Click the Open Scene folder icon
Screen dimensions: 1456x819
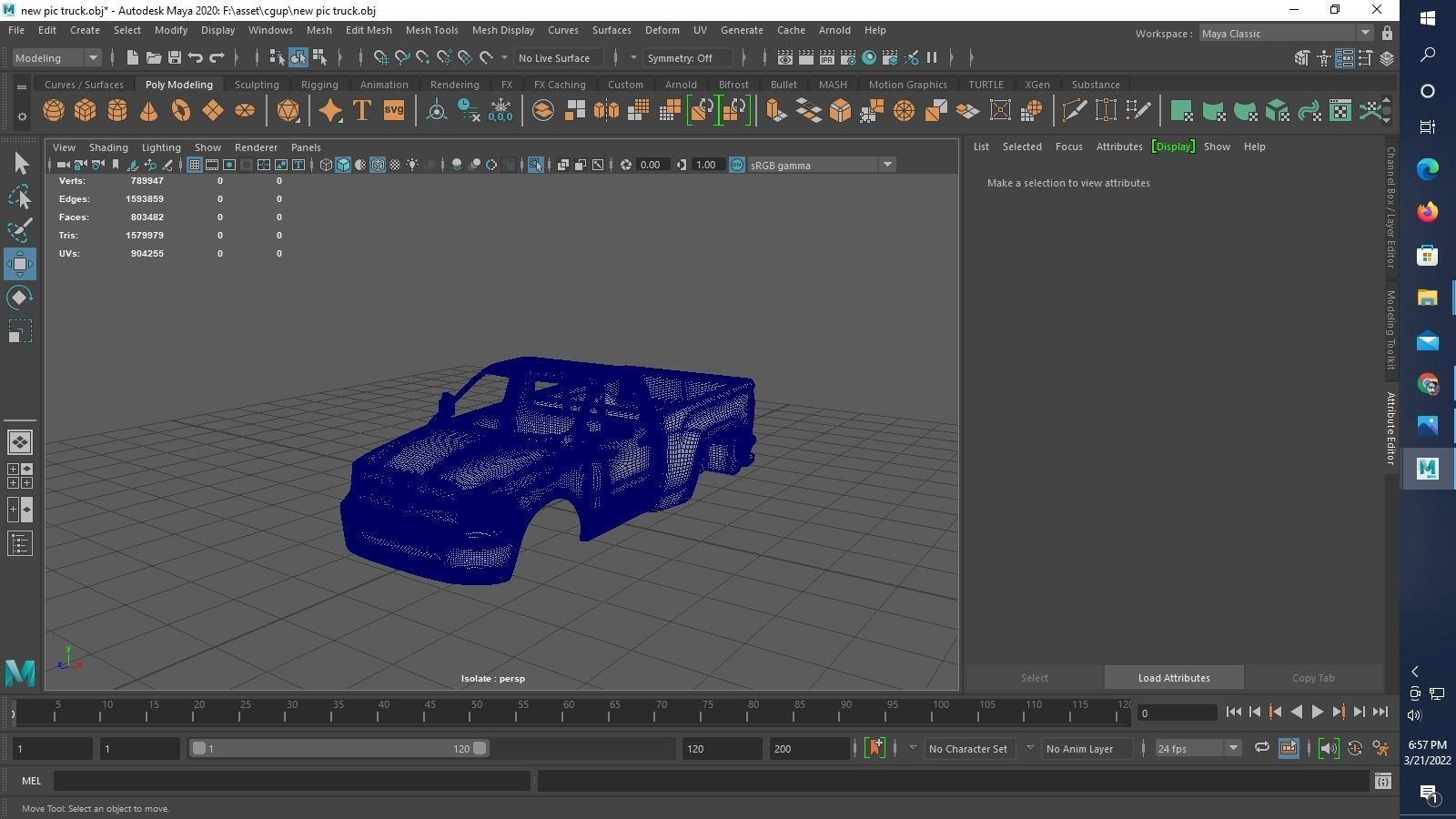pyautogui.click(x=154, y=57)
